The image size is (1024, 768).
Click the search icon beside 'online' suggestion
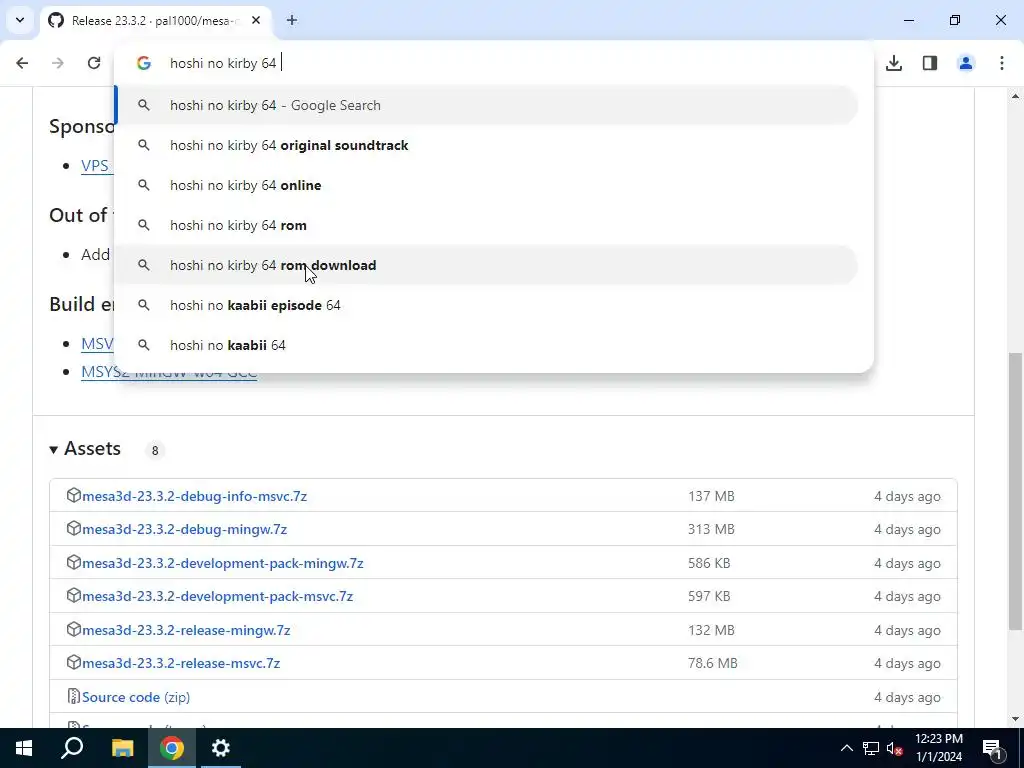coord(144,185)
